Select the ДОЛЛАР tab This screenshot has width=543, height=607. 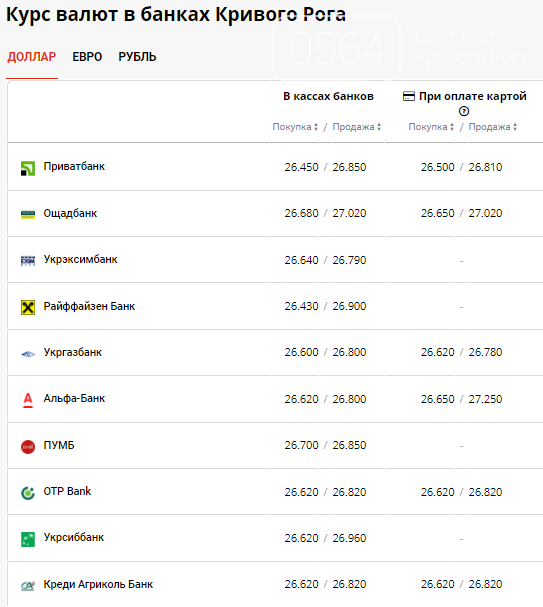[x=32, y=57]
